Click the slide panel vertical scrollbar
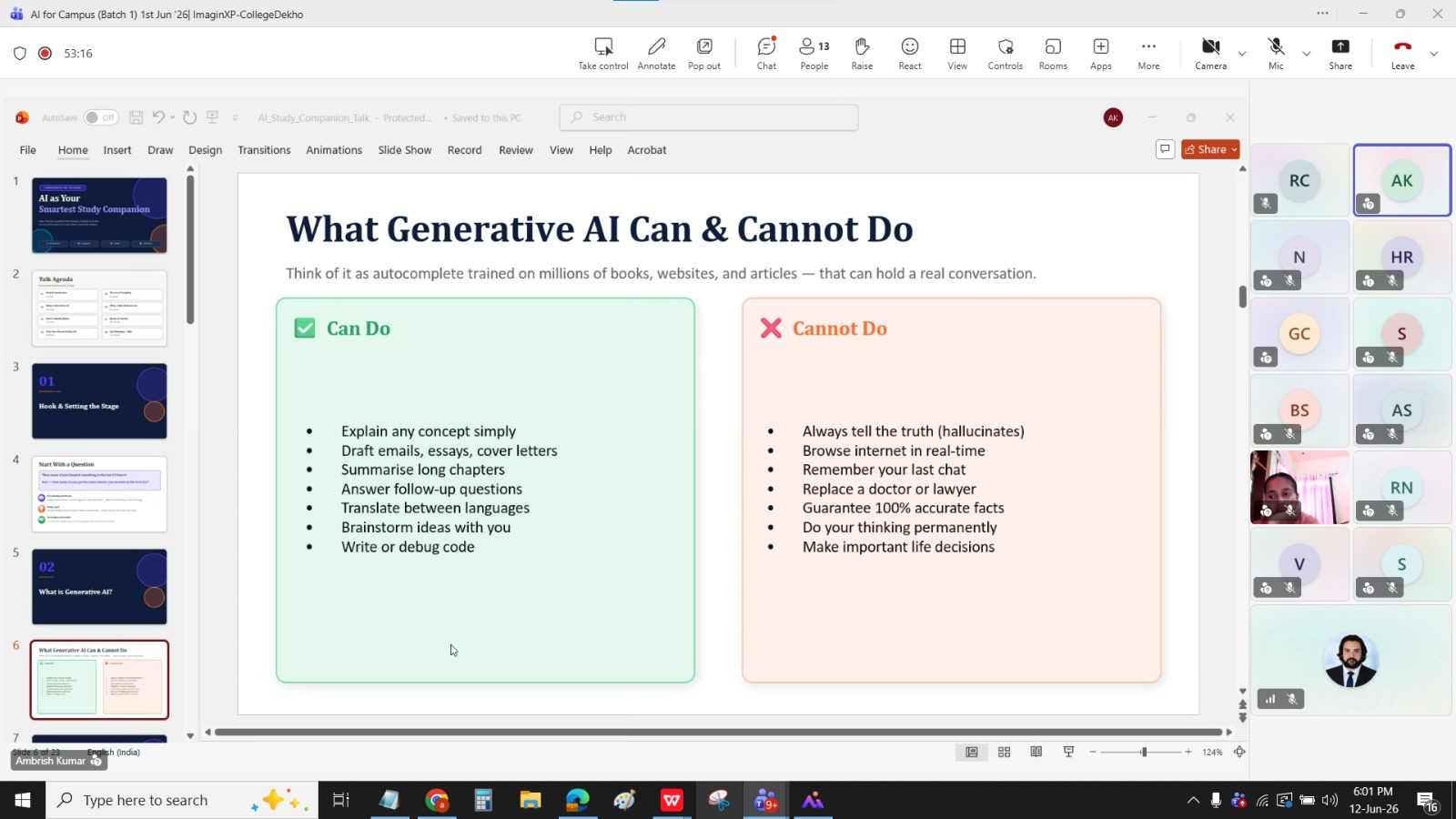This screenshot has width=1456, height=819. pyautogui.click(x=190, y=249)
